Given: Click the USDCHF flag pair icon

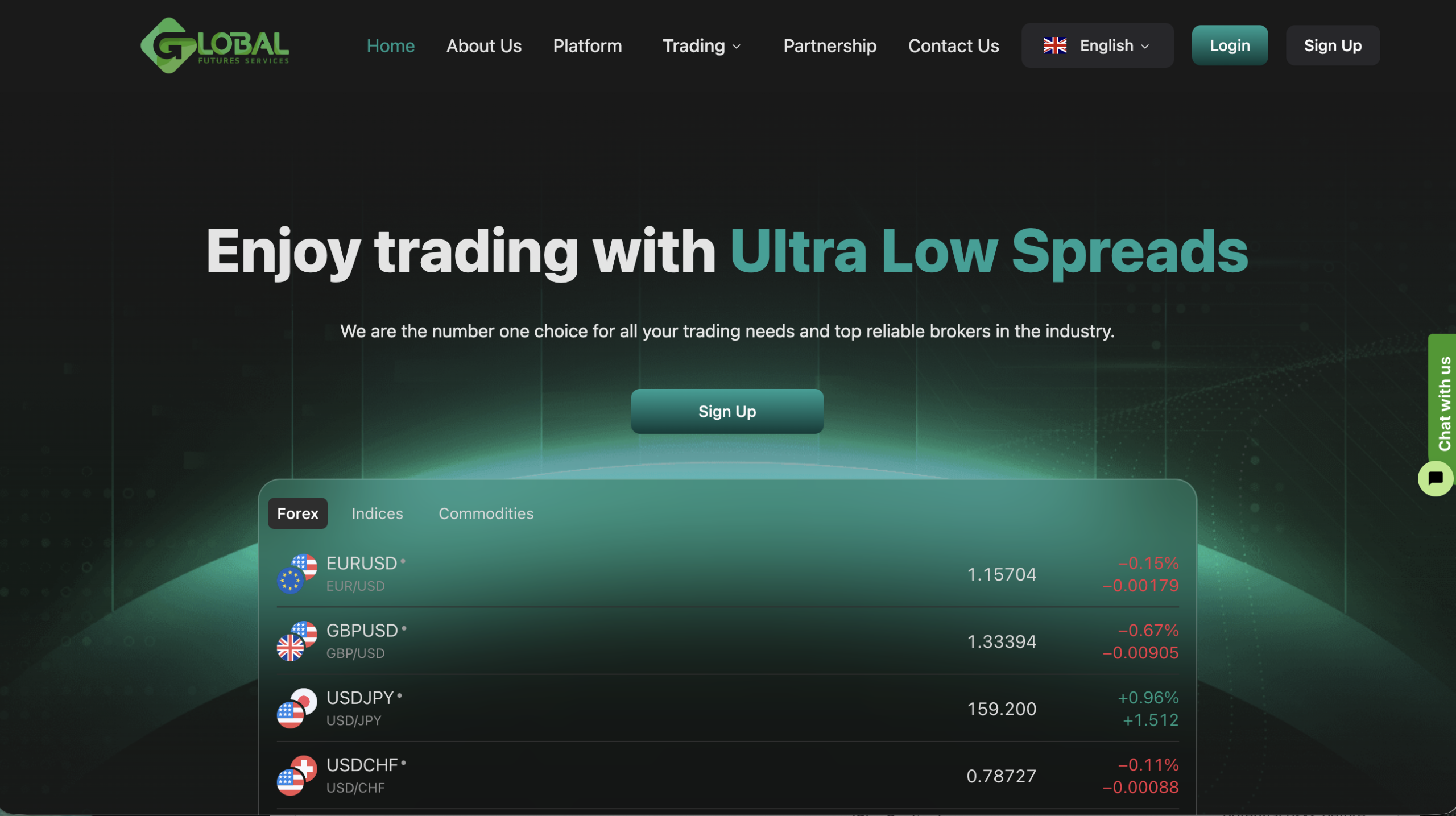Looking at the screenshot, I should point(296,775).
